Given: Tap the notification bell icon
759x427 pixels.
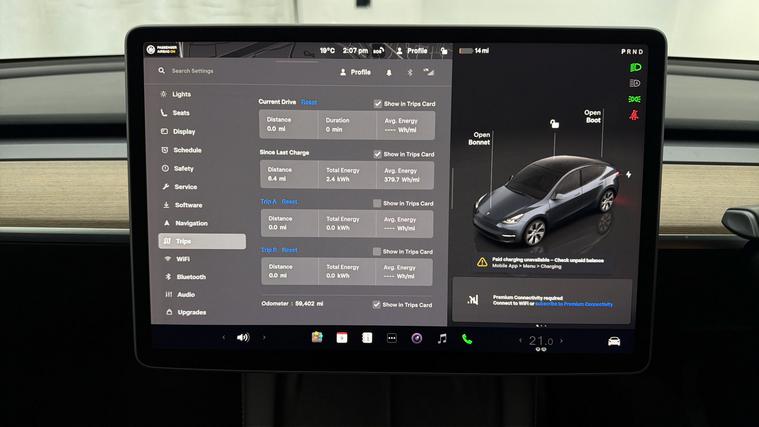Looking at the screenshot, I should pyautogui.click(x=389, y=72).
